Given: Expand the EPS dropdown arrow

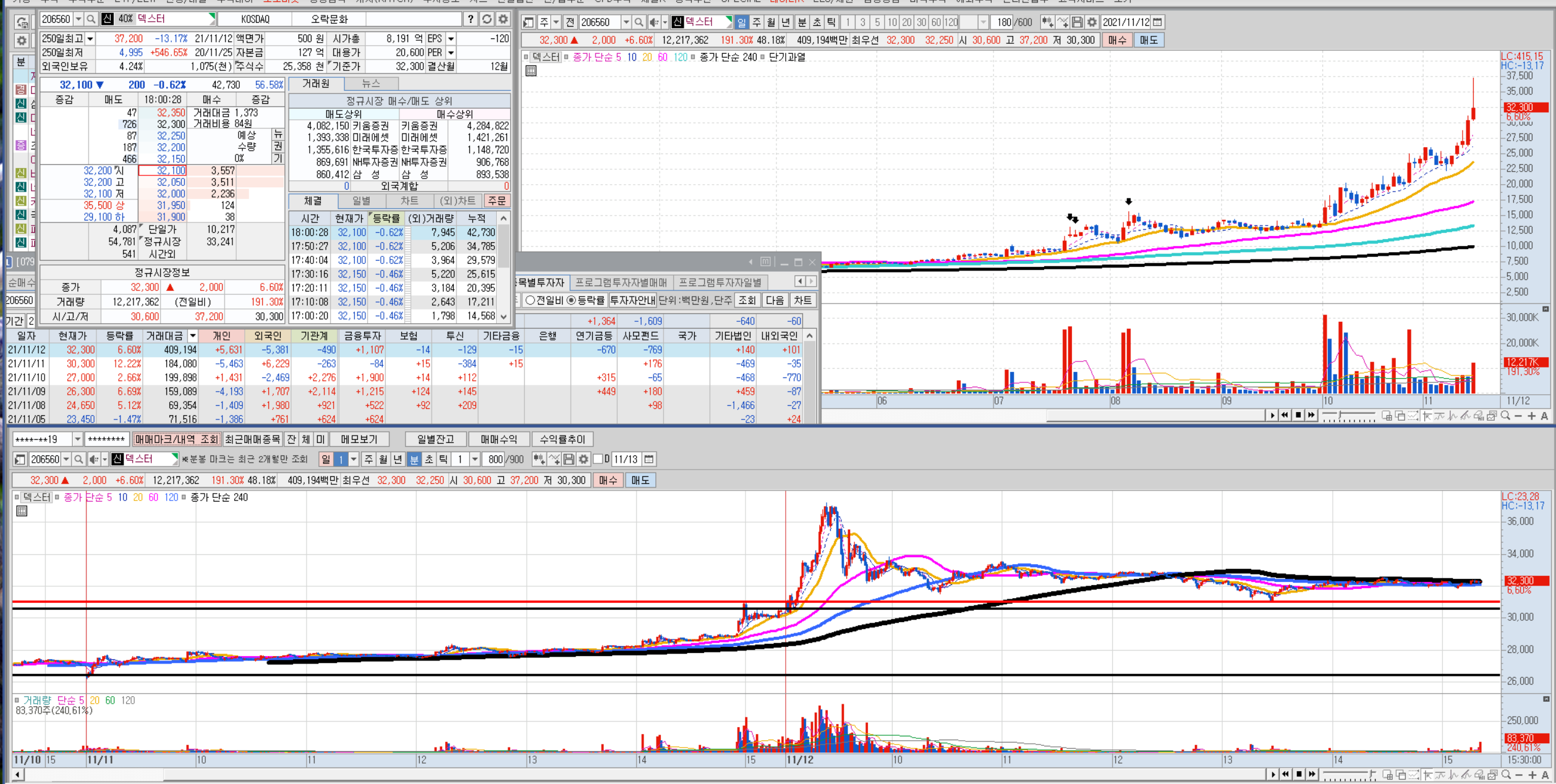Looking at the screenshot, I should coord(451,38).
